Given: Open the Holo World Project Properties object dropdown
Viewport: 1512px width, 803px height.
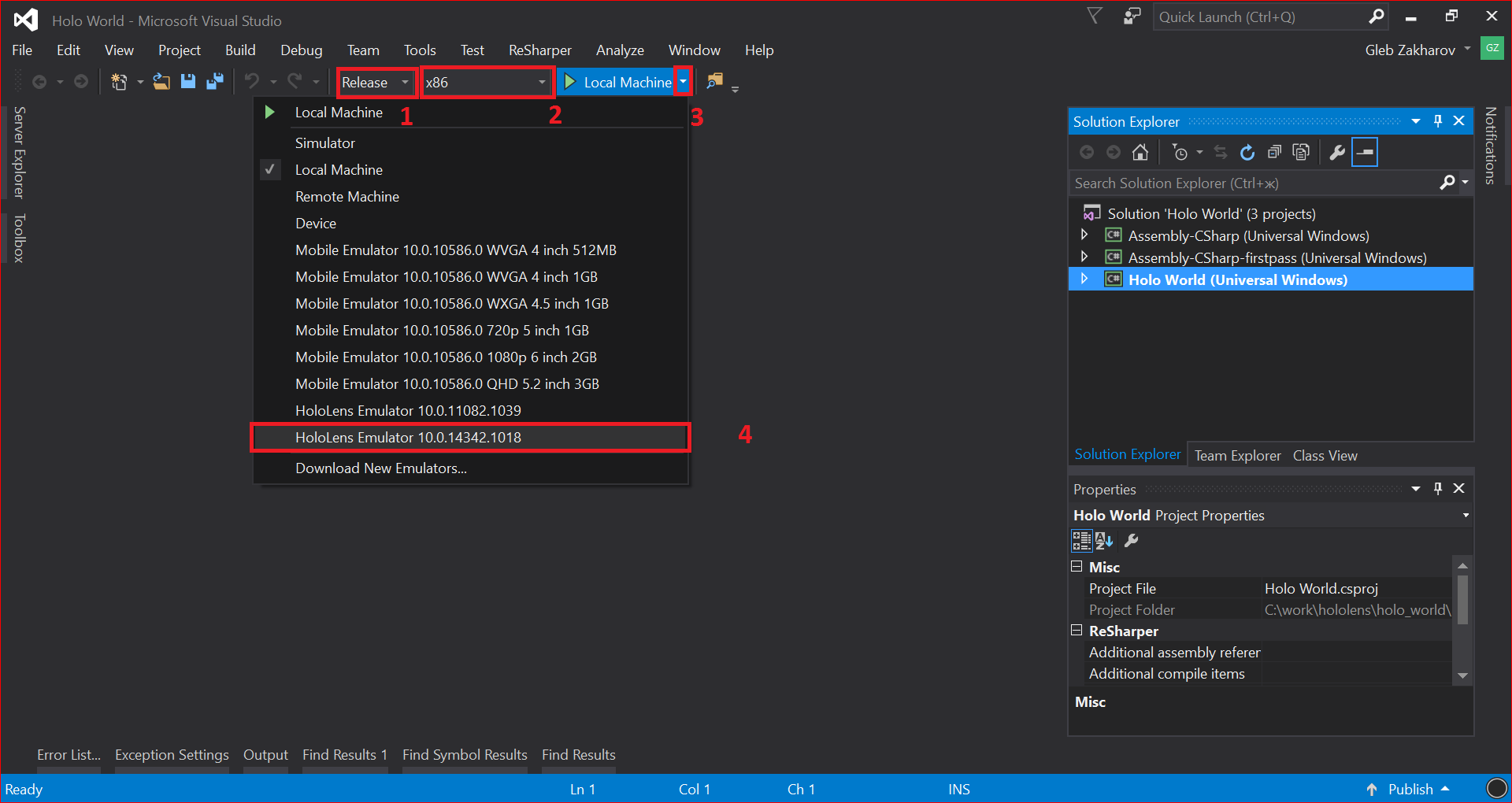Looking at the screenshot, I should [x=1466, y=516].
